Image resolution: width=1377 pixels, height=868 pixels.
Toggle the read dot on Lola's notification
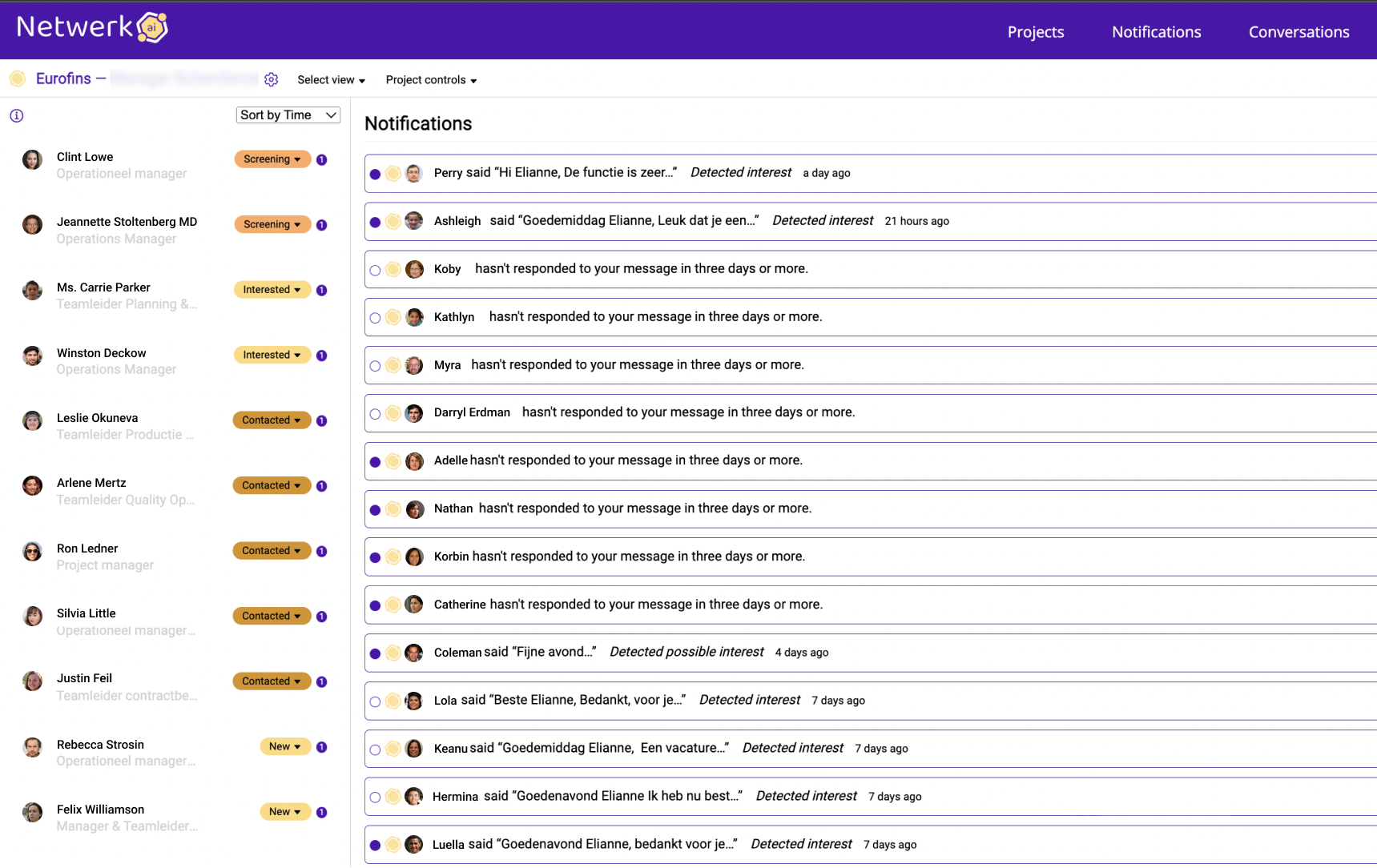point(375,702)
